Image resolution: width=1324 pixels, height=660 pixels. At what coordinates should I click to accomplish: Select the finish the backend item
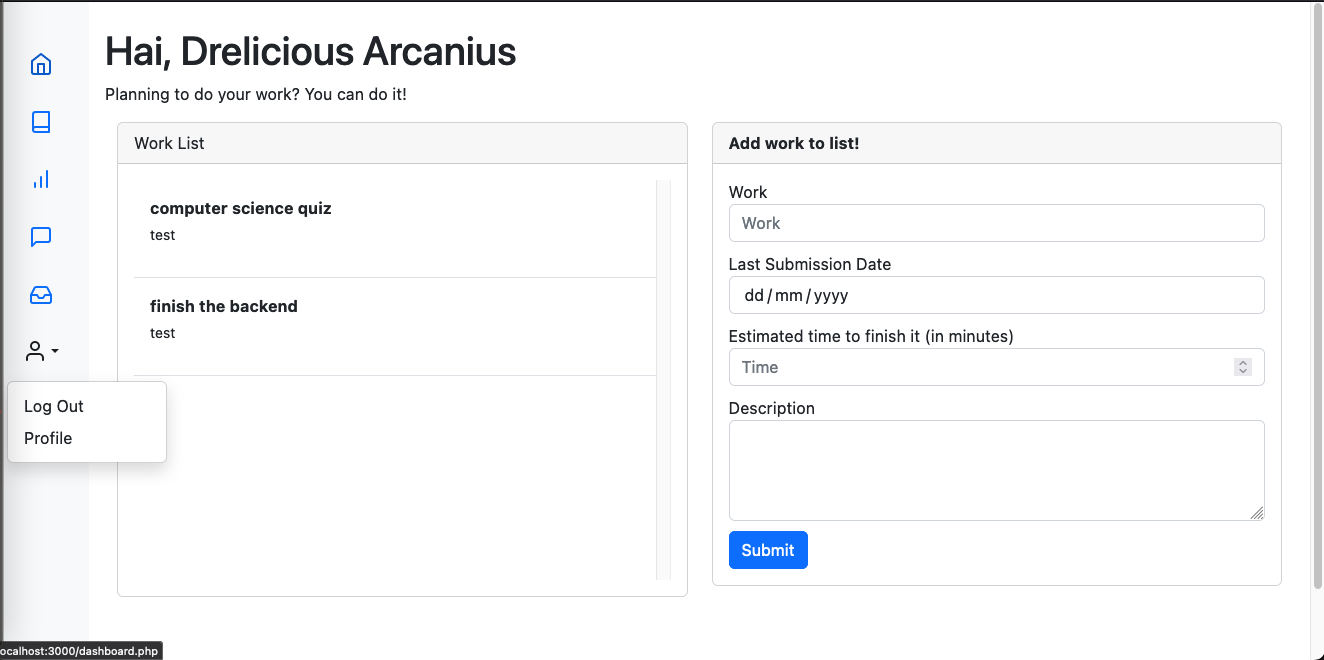224,307
